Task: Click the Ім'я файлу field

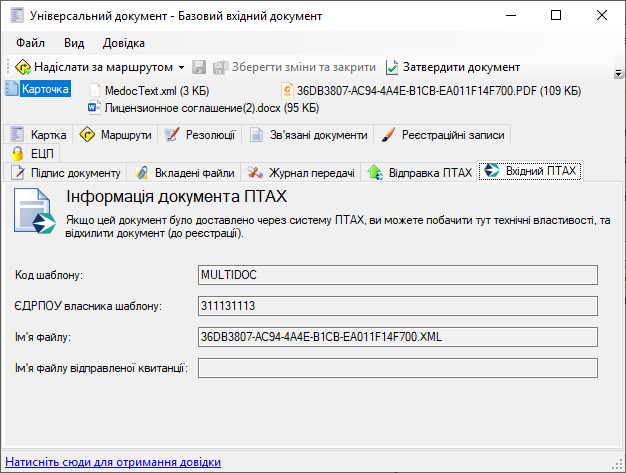Action: [398, 337]
